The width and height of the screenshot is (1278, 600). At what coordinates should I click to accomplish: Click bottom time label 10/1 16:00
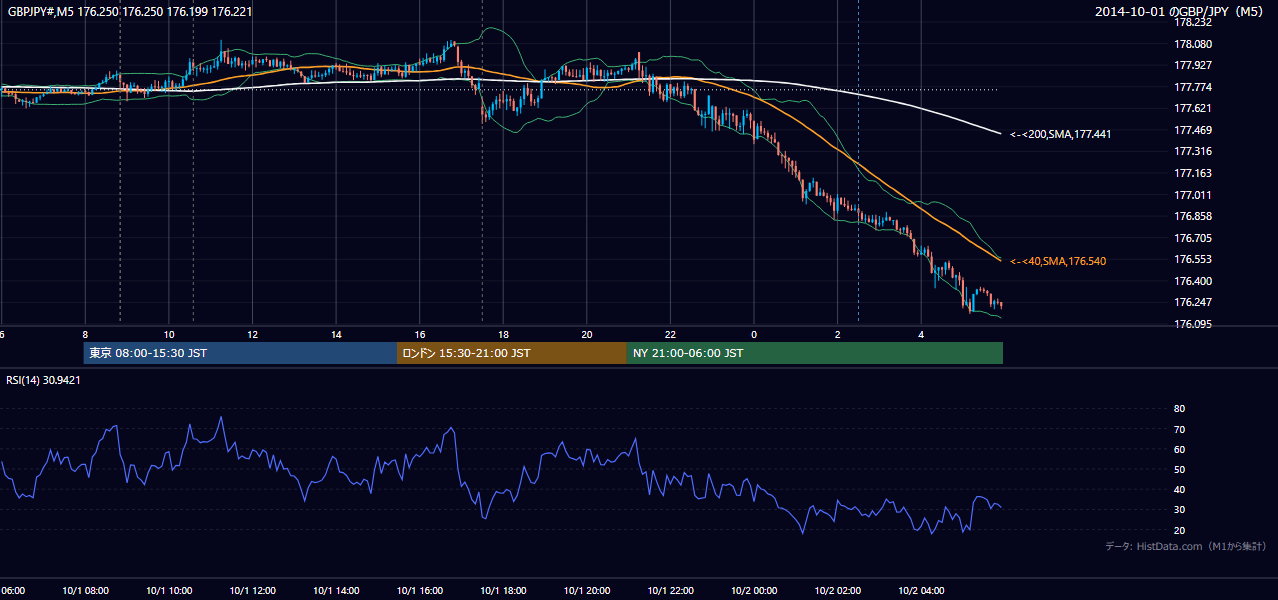419,591
